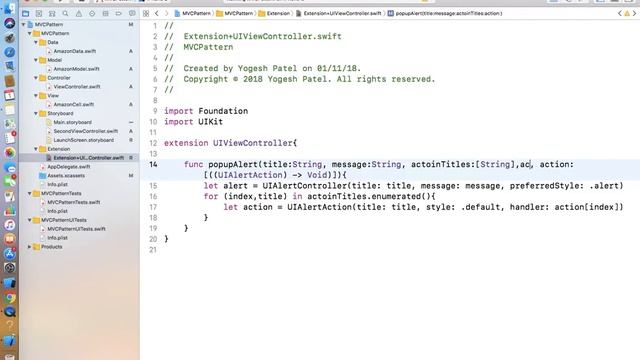Click line number 14 in gutter
The width and height of the screenshot is (640, 360).
(153, 164)
